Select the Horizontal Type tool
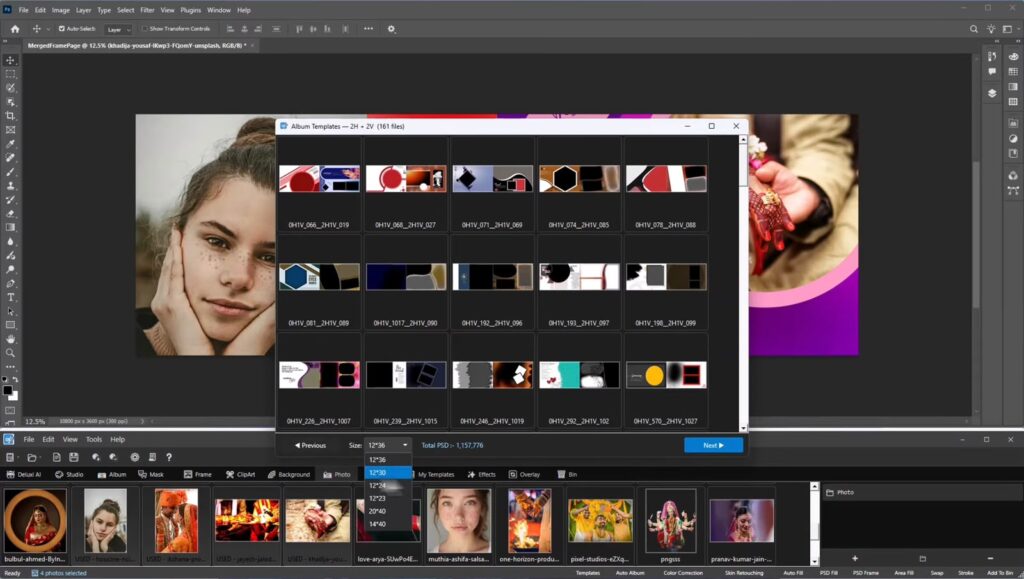 point(10,297)
